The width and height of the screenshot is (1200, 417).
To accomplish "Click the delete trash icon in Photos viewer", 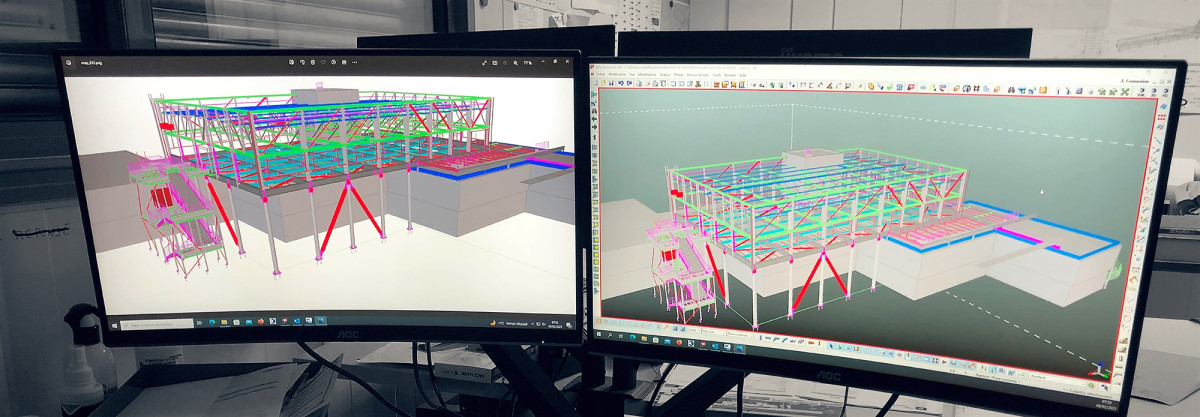I will pos(313,62).
